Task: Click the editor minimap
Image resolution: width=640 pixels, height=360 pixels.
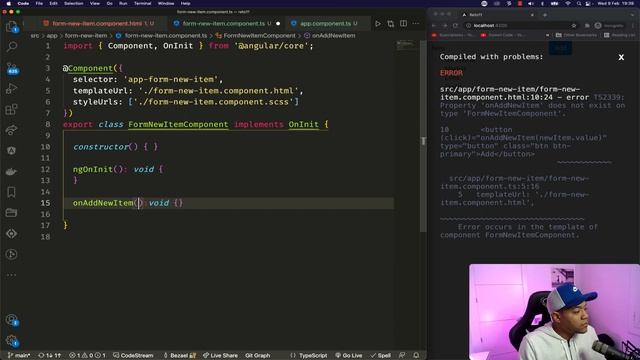Action: pos(406,45)
